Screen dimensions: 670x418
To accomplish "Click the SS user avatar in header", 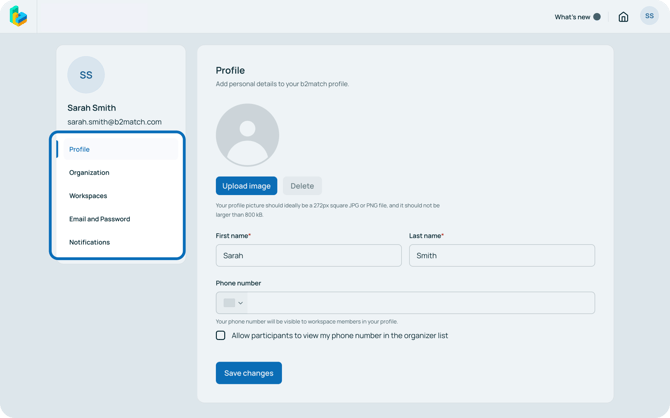I will coord(649,16).
